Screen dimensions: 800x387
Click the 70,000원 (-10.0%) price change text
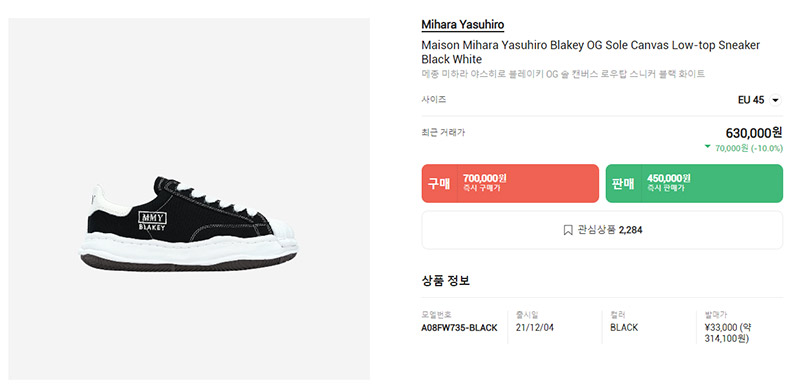pyautogui.click(x=748, y=148)
